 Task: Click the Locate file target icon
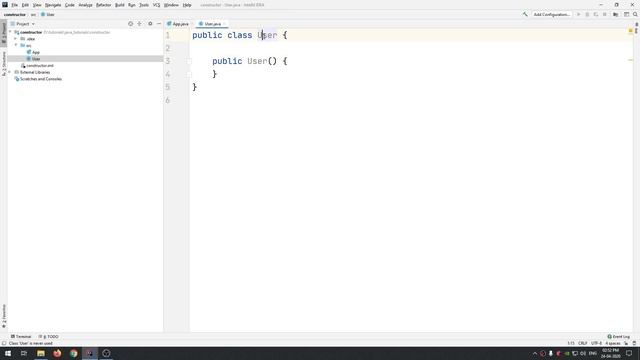pos(131,24)
